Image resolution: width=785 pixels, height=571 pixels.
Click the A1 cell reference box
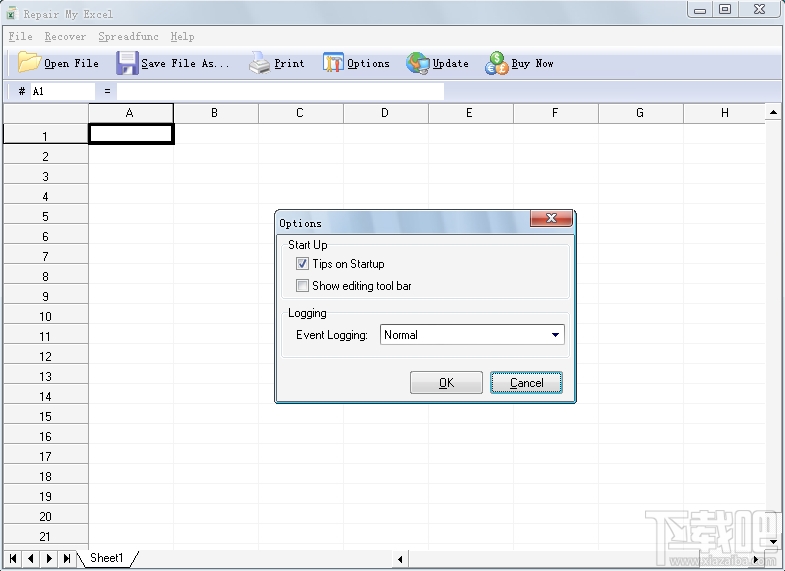coord(63,91)
